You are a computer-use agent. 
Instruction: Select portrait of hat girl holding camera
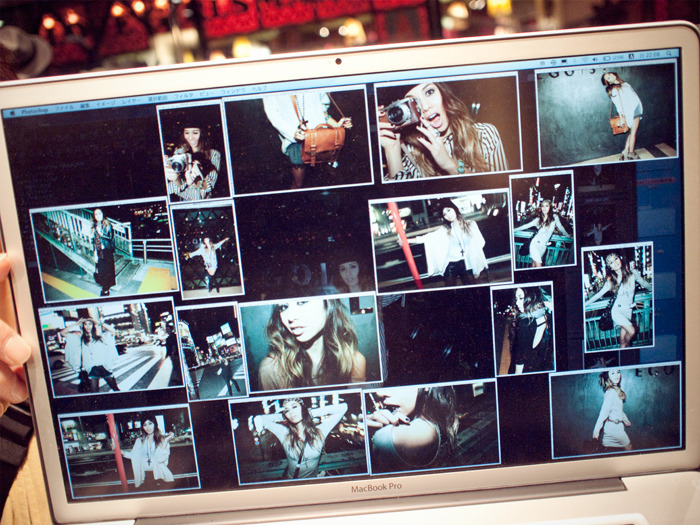(194, 152)
